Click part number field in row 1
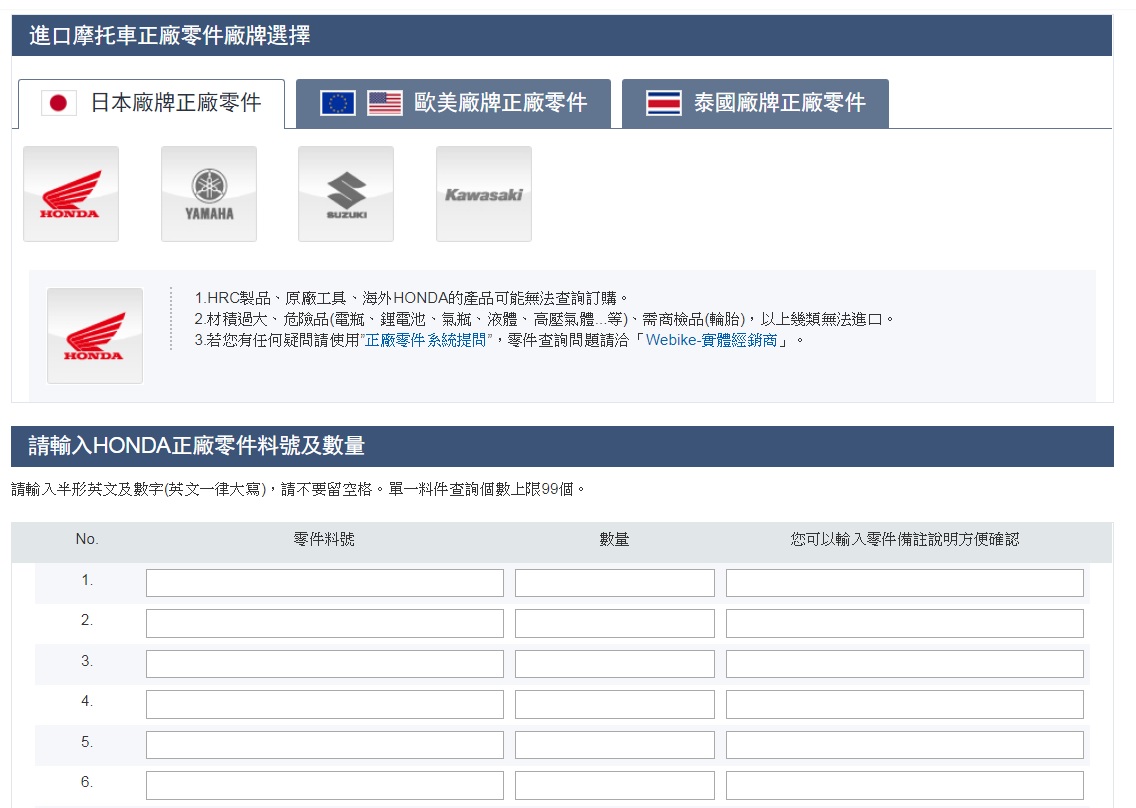Screen dimensions: 1136x808 point(324,583)
